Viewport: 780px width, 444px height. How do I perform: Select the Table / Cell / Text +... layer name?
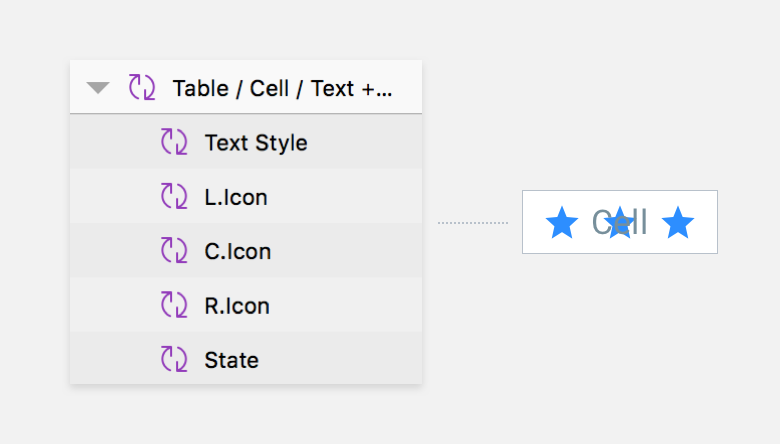pyautogui.click(x=282, y=89)
